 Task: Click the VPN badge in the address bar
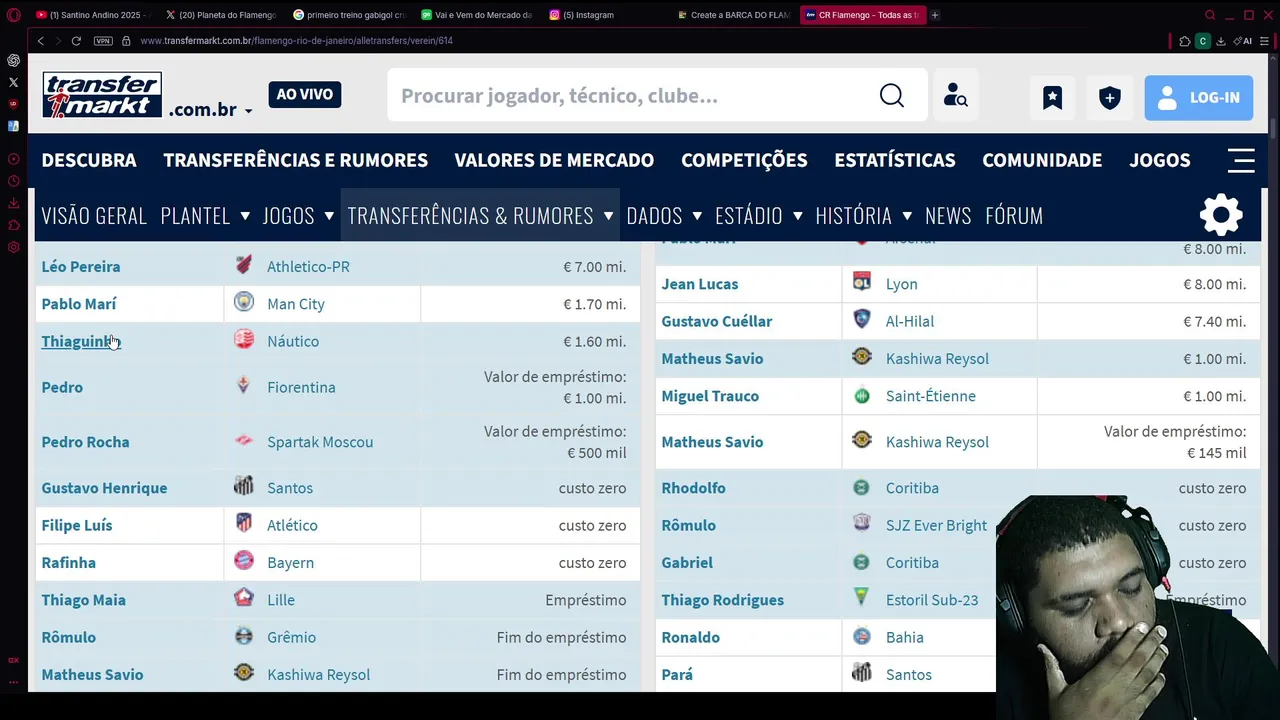coord(103,41)
